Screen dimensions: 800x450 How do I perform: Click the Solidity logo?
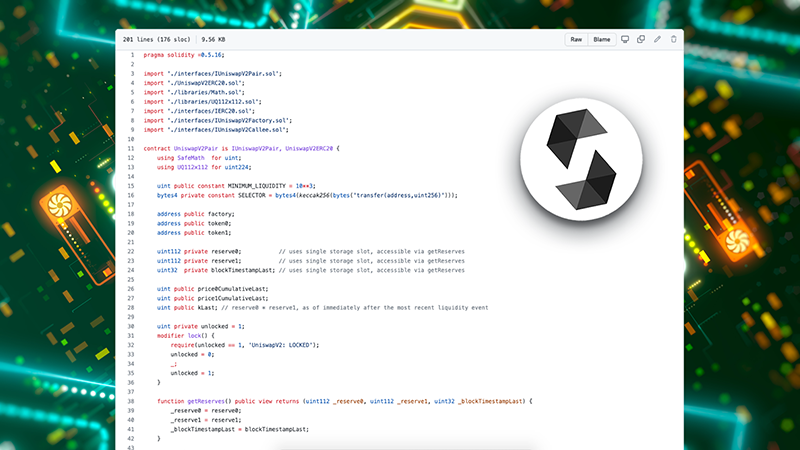(581, 159)
